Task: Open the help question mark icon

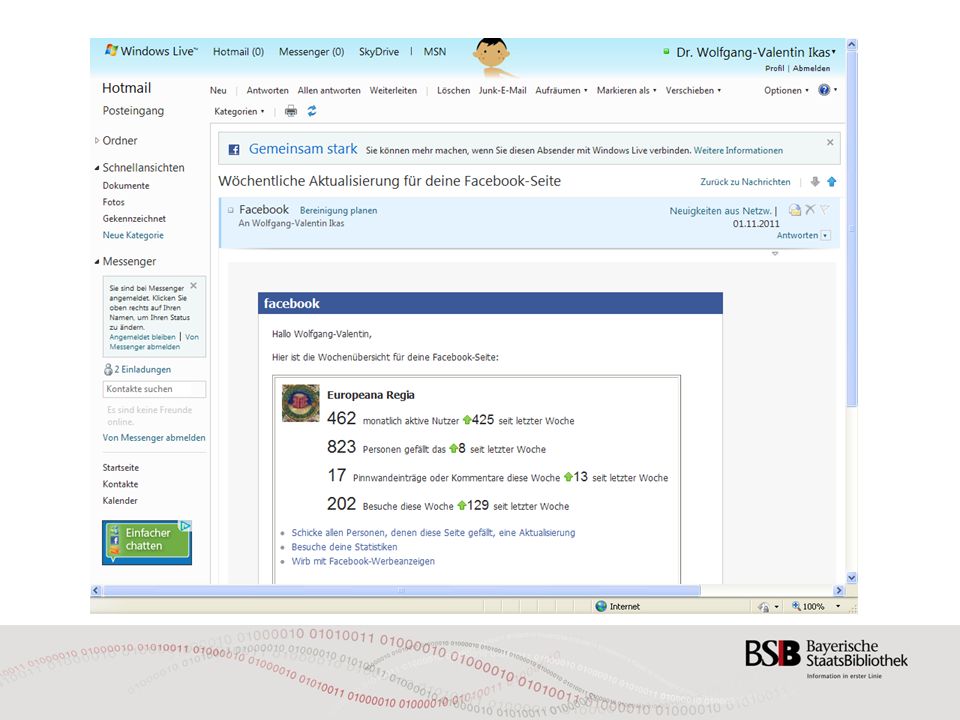Action: pyautogui.click(x=824, y=90)
